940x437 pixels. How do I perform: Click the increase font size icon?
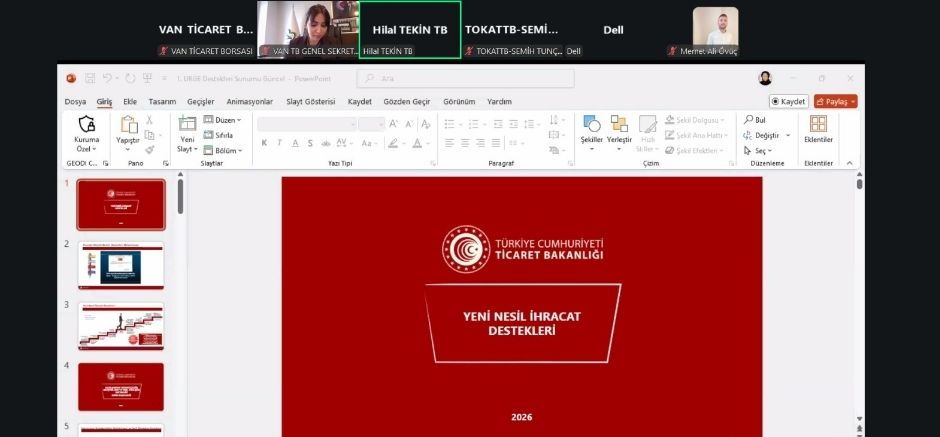tap(393, 124)
